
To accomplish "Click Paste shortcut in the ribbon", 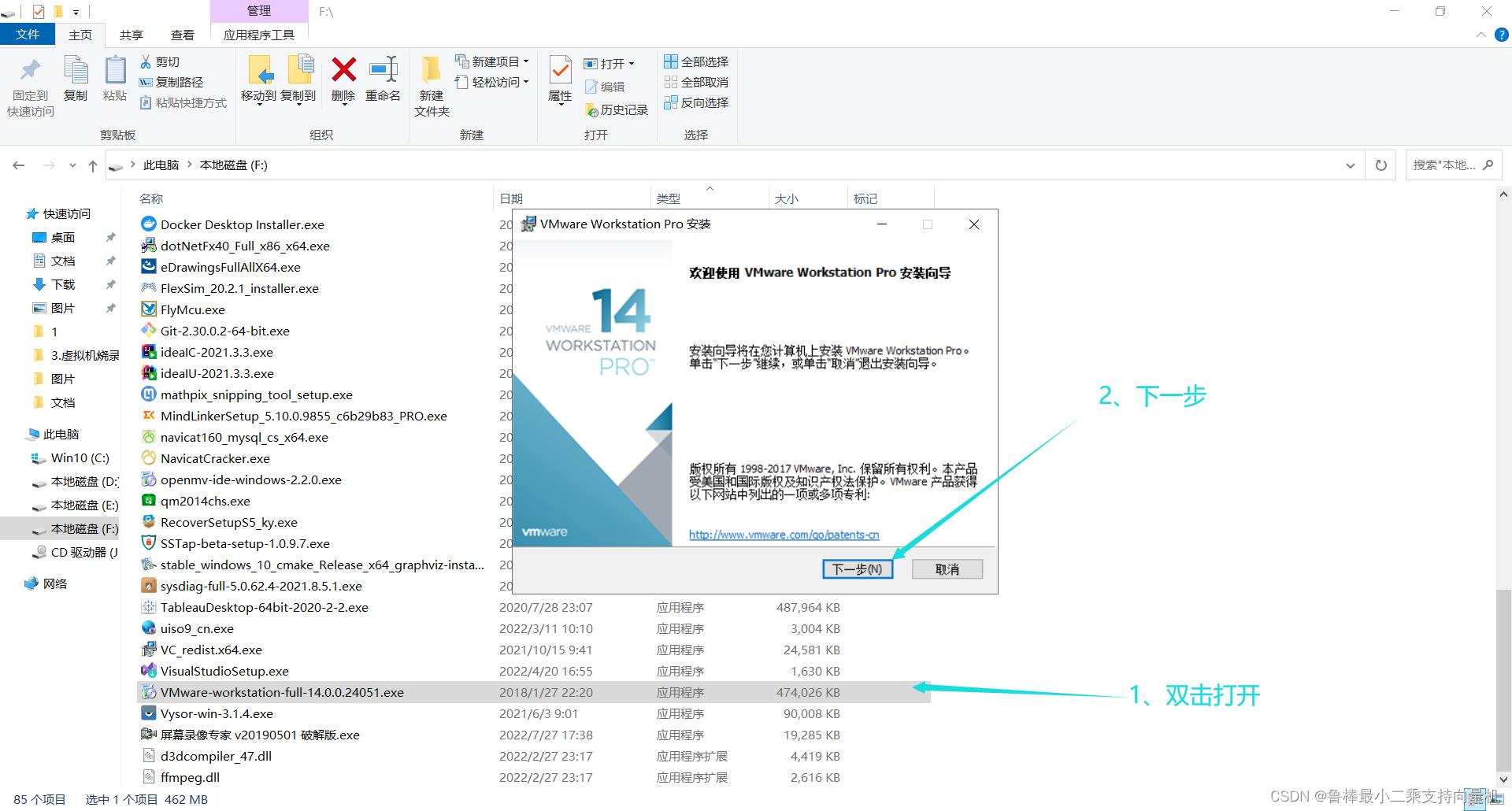I will [183, 102].
